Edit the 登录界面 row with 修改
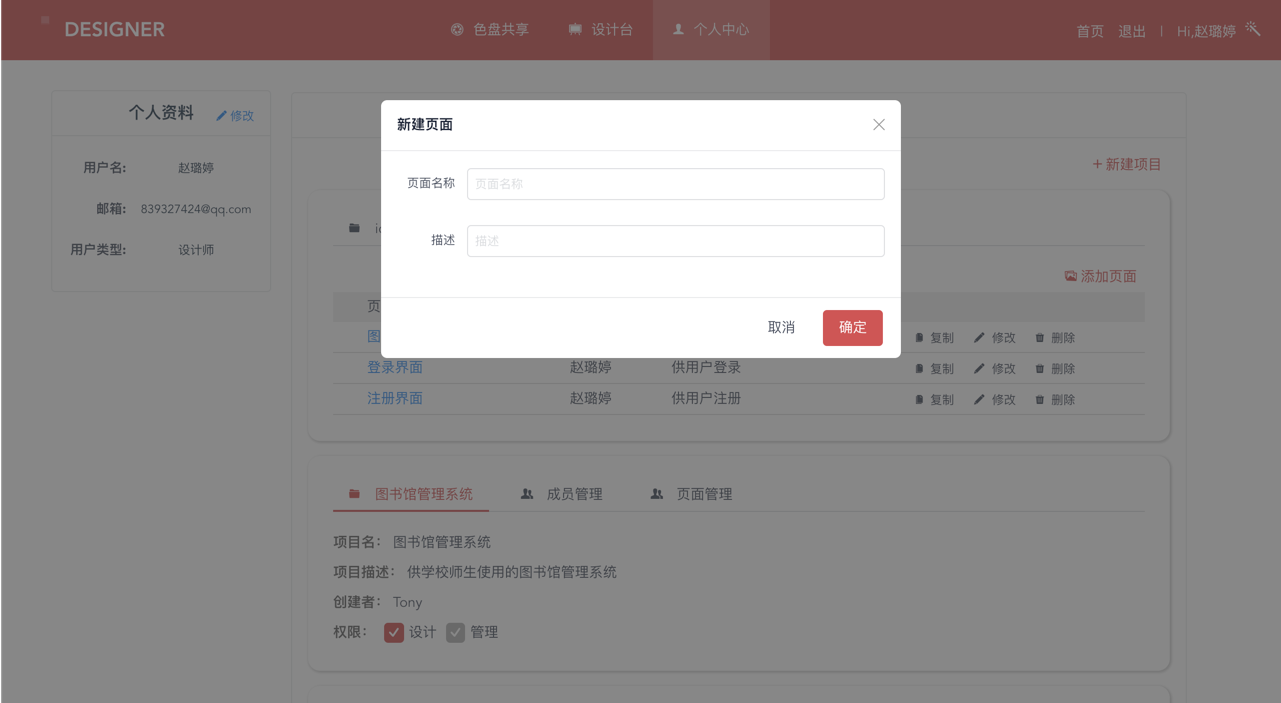Screen dimensions: 1281x703 (x=995, y=369)
